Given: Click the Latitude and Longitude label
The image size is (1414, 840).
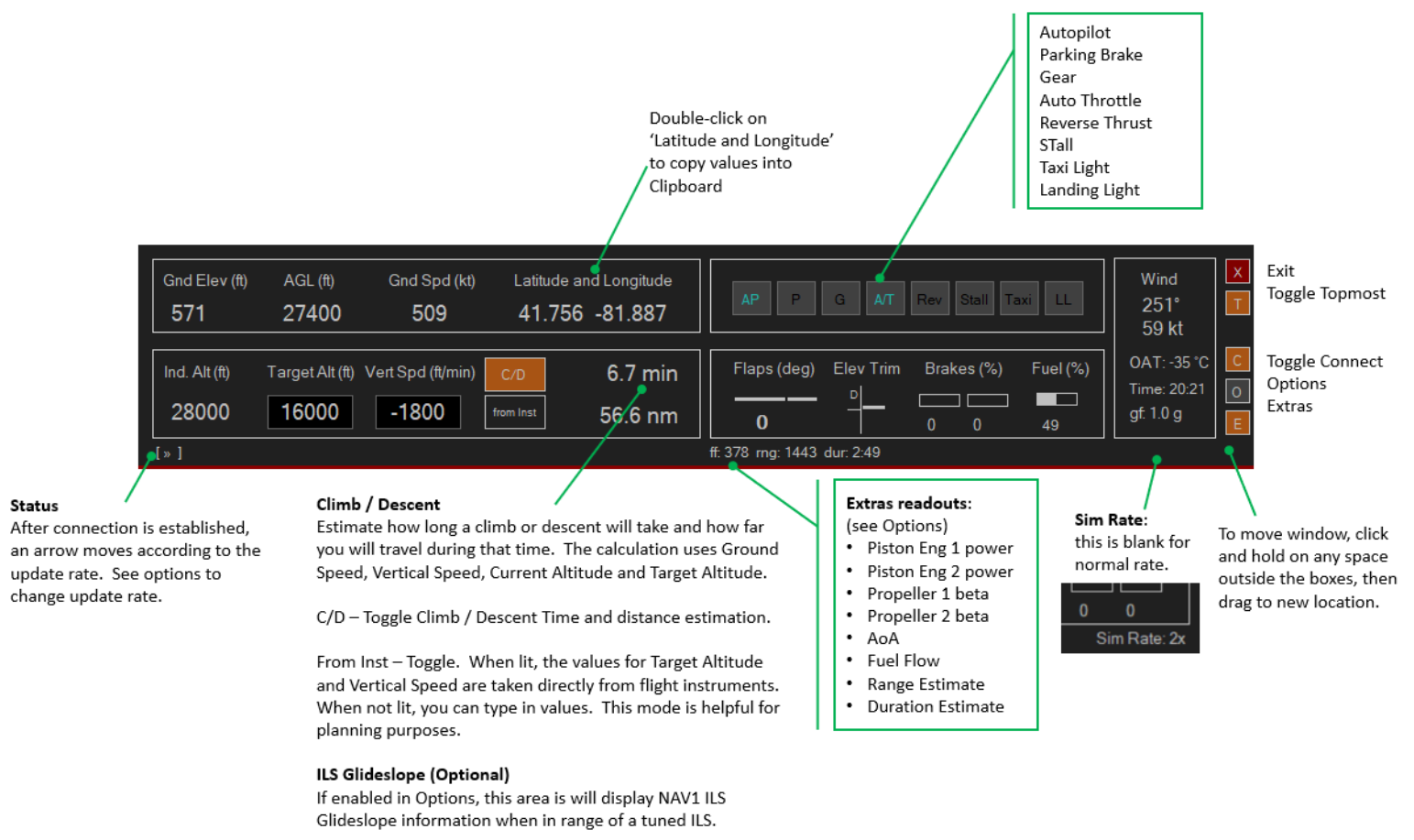Looking at the screenshot, I should pyautogui.click(x=592, y=280).
